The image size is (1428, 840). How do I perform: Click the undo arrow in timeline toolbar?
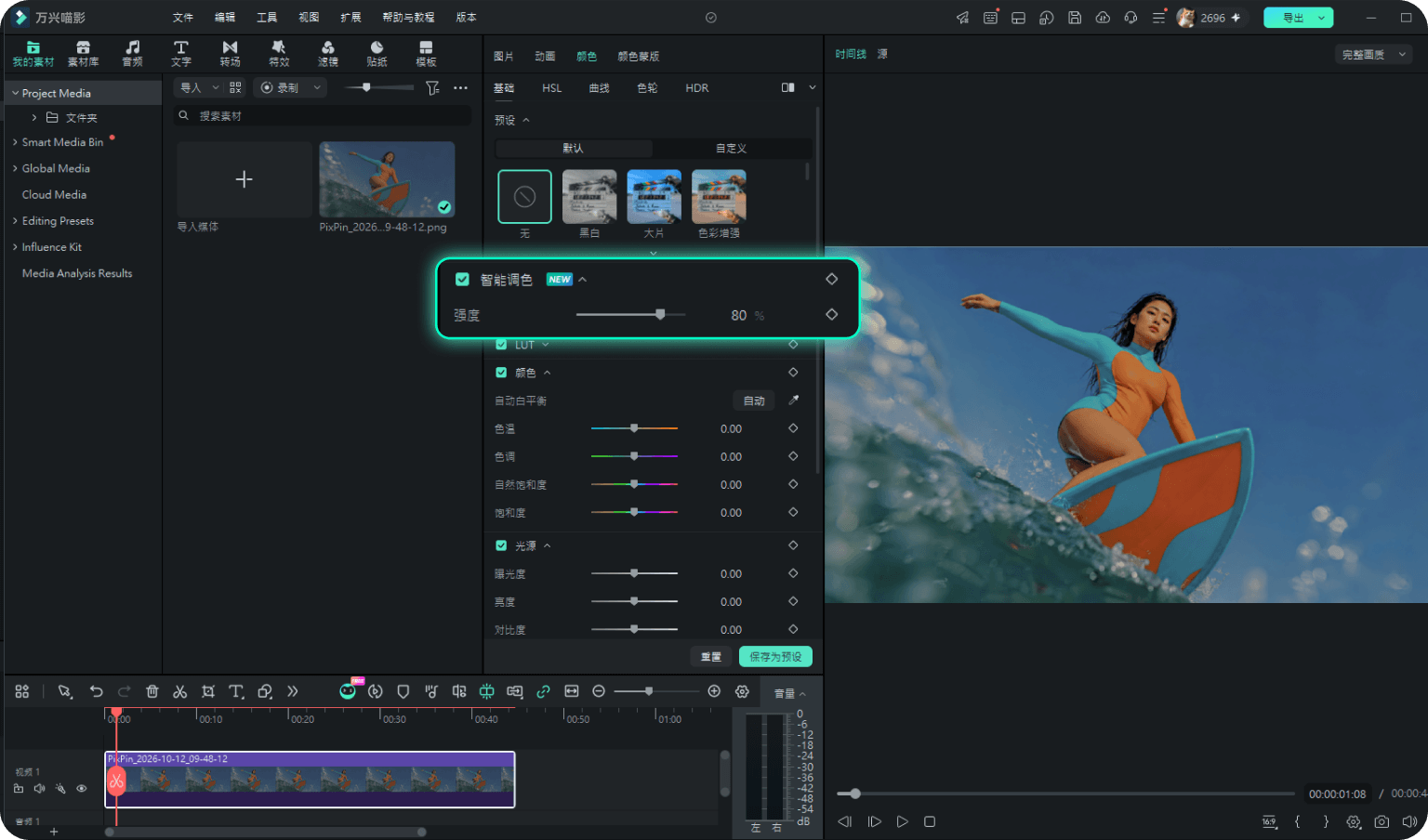[97, 691]
